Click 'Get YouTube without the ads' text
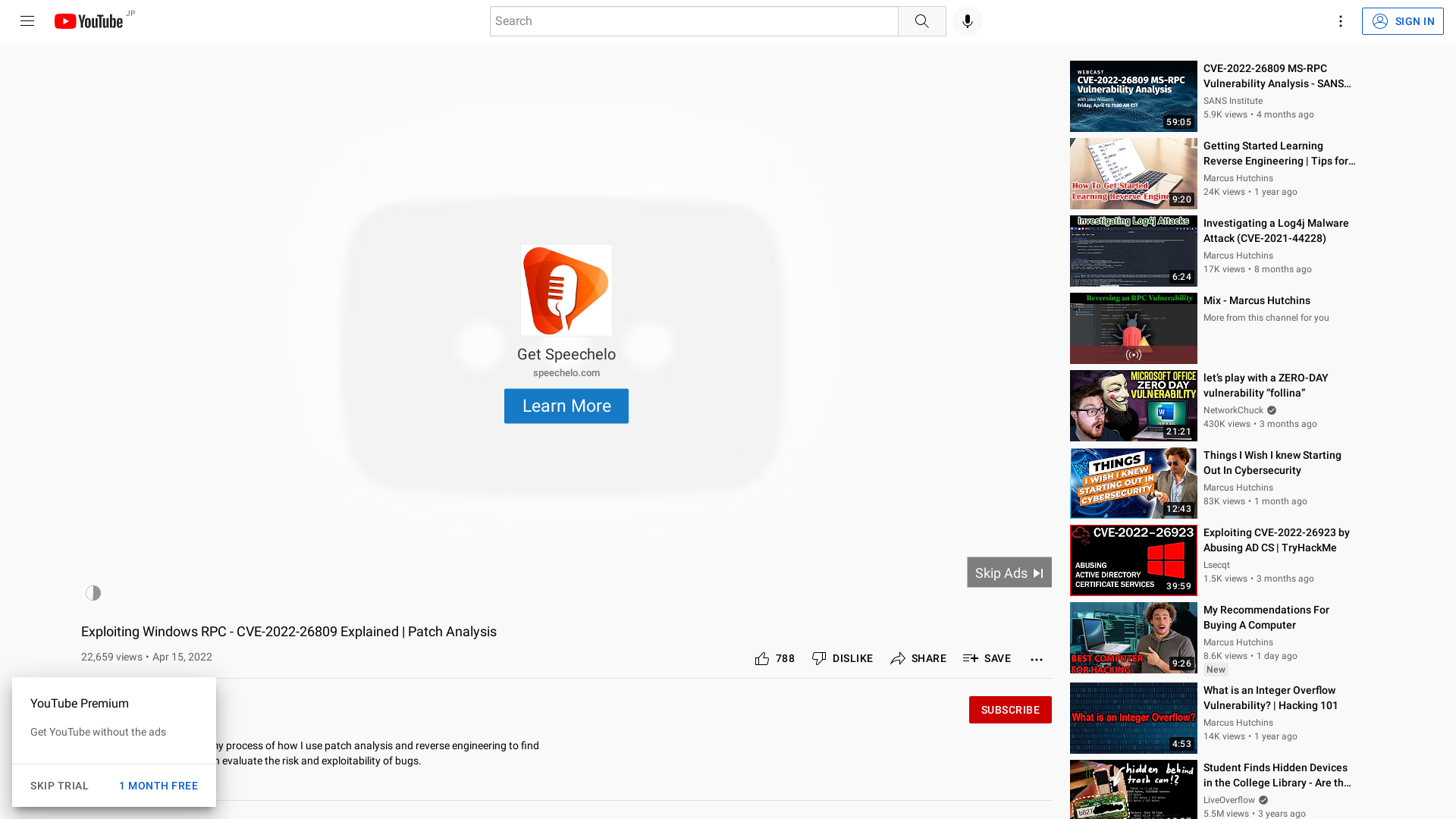The width and height of the screenshot is (1456, 819). (98, 732)
